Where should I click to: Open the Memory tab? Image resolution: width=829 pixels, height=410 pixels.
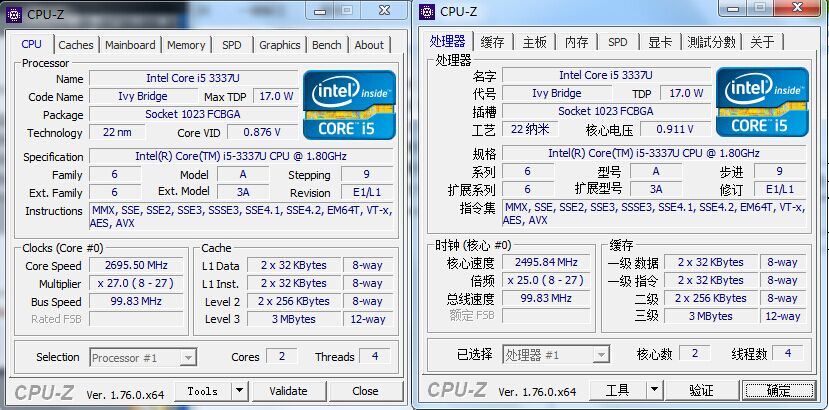point(186,45)
